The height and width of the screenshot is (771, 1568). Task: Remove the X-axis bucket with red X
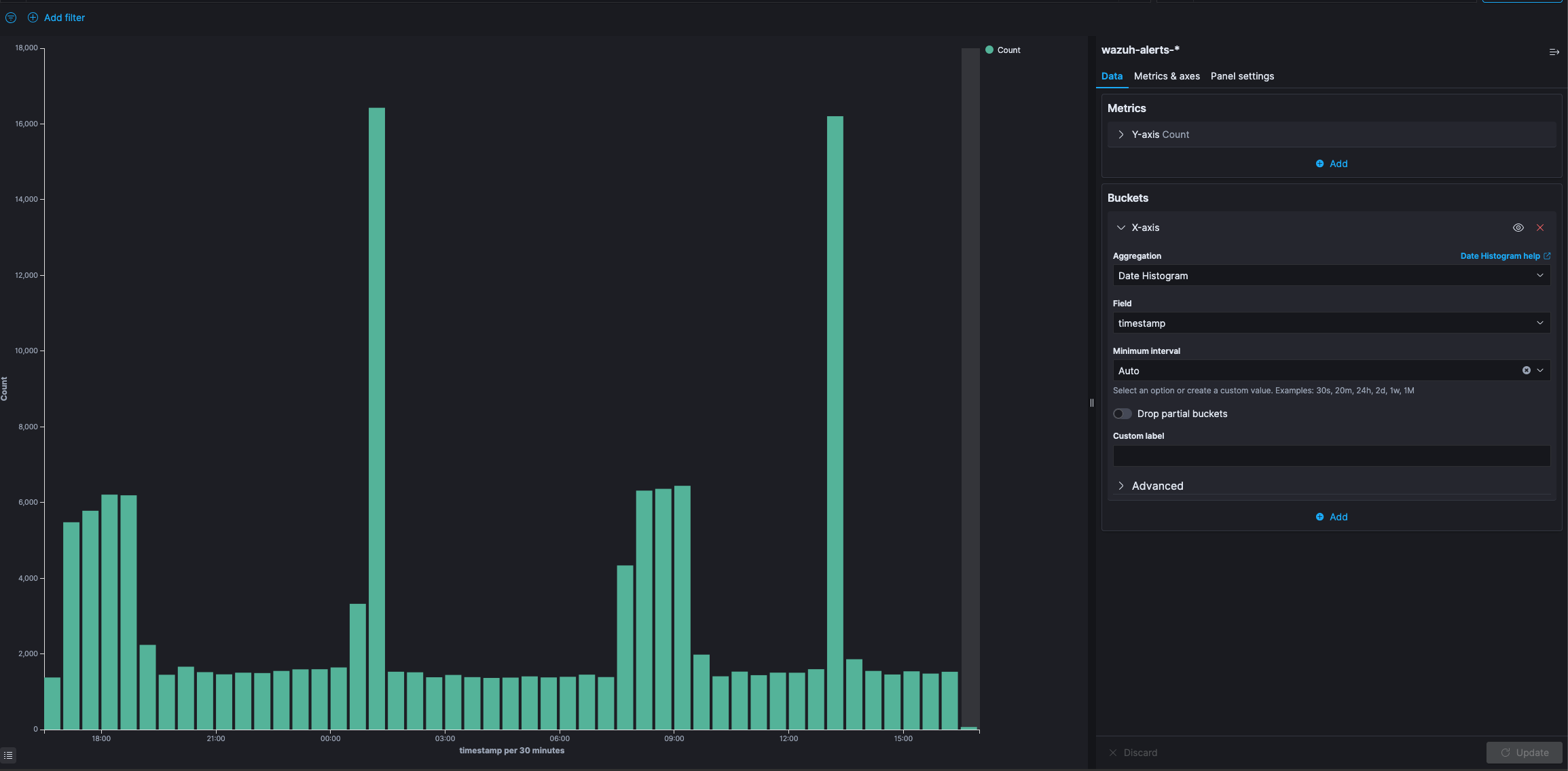pos(1540,228)
